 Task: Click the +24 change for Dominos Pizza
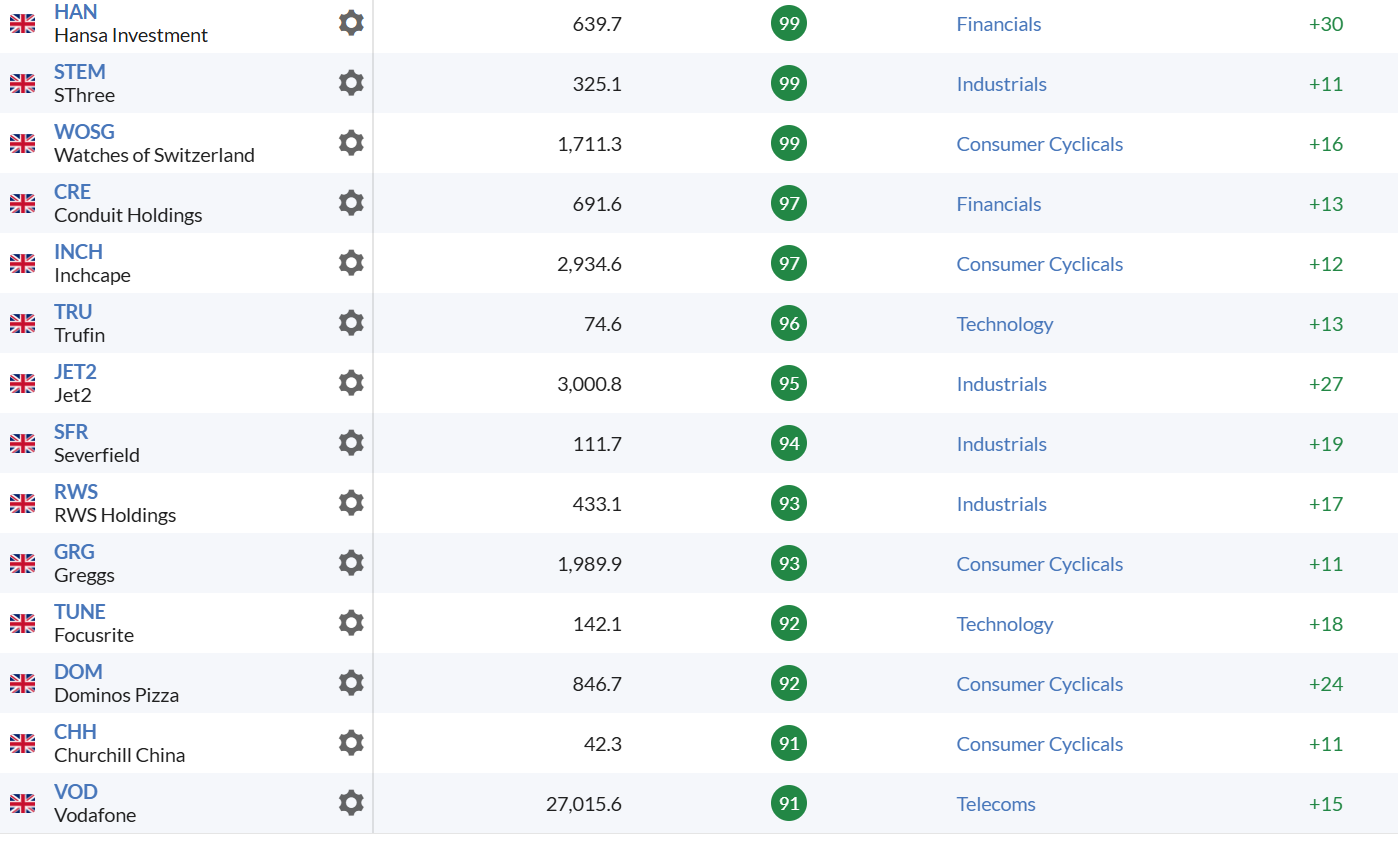tap(1326, 684)
